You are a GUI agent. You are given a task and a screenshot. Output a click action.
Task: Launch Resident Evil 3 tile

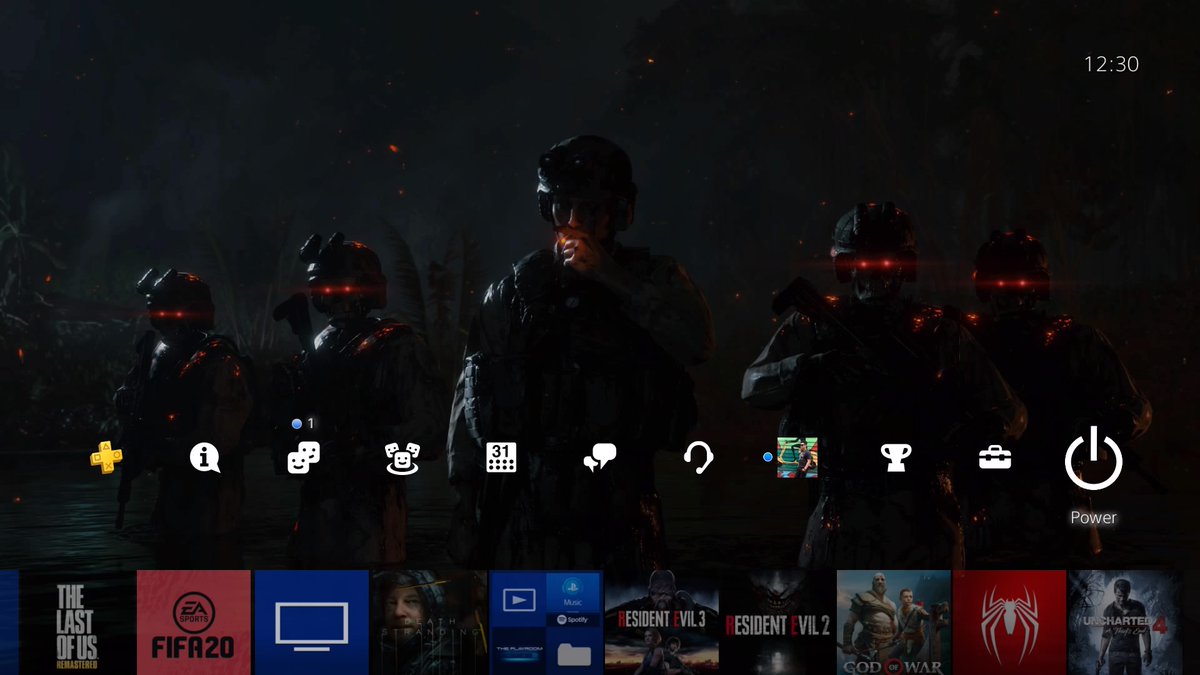click(x=662, y=623)
